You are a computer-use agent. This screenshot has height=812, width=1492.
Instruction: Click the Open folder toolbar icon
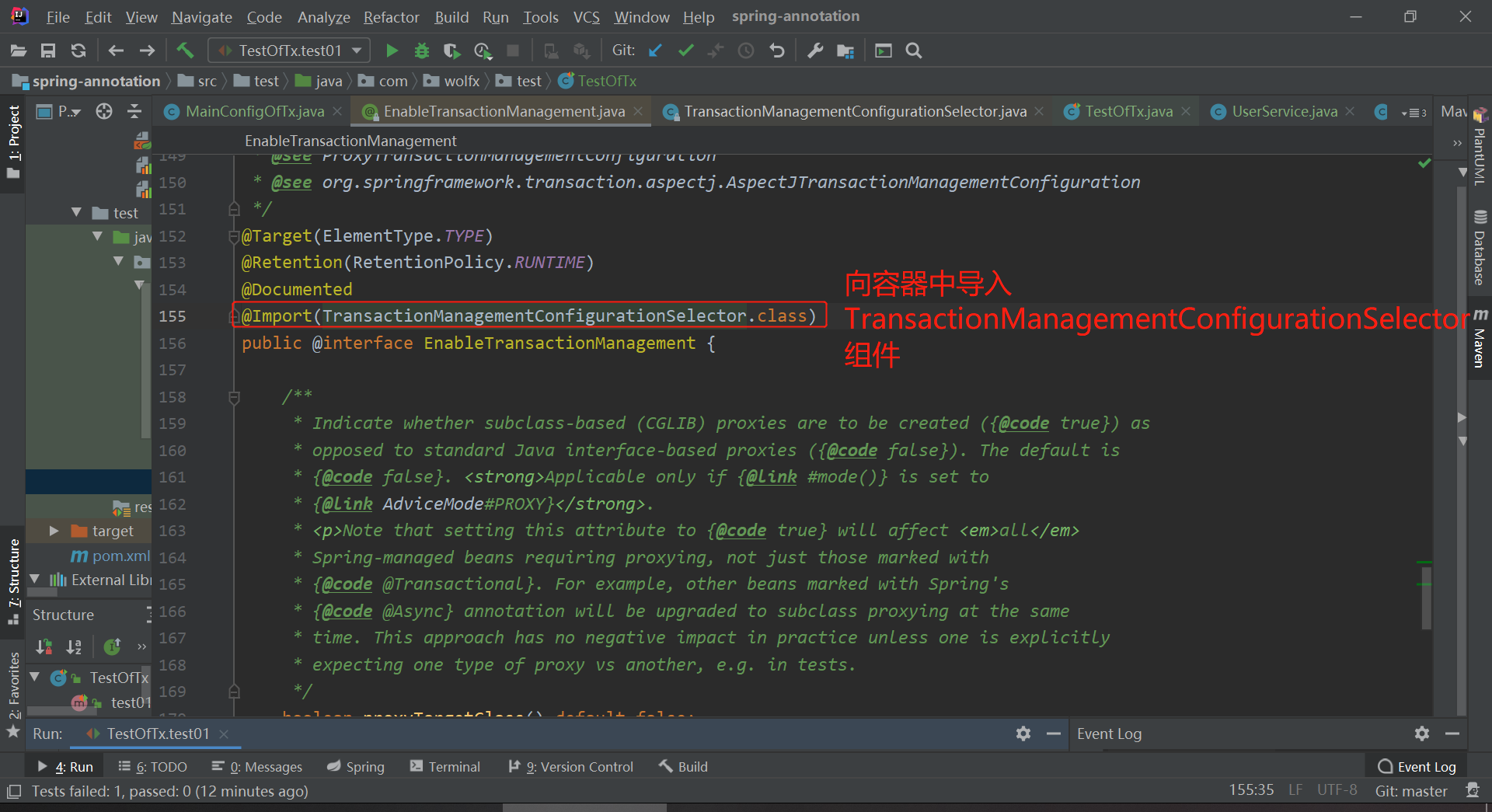click(x=19, y=51)
